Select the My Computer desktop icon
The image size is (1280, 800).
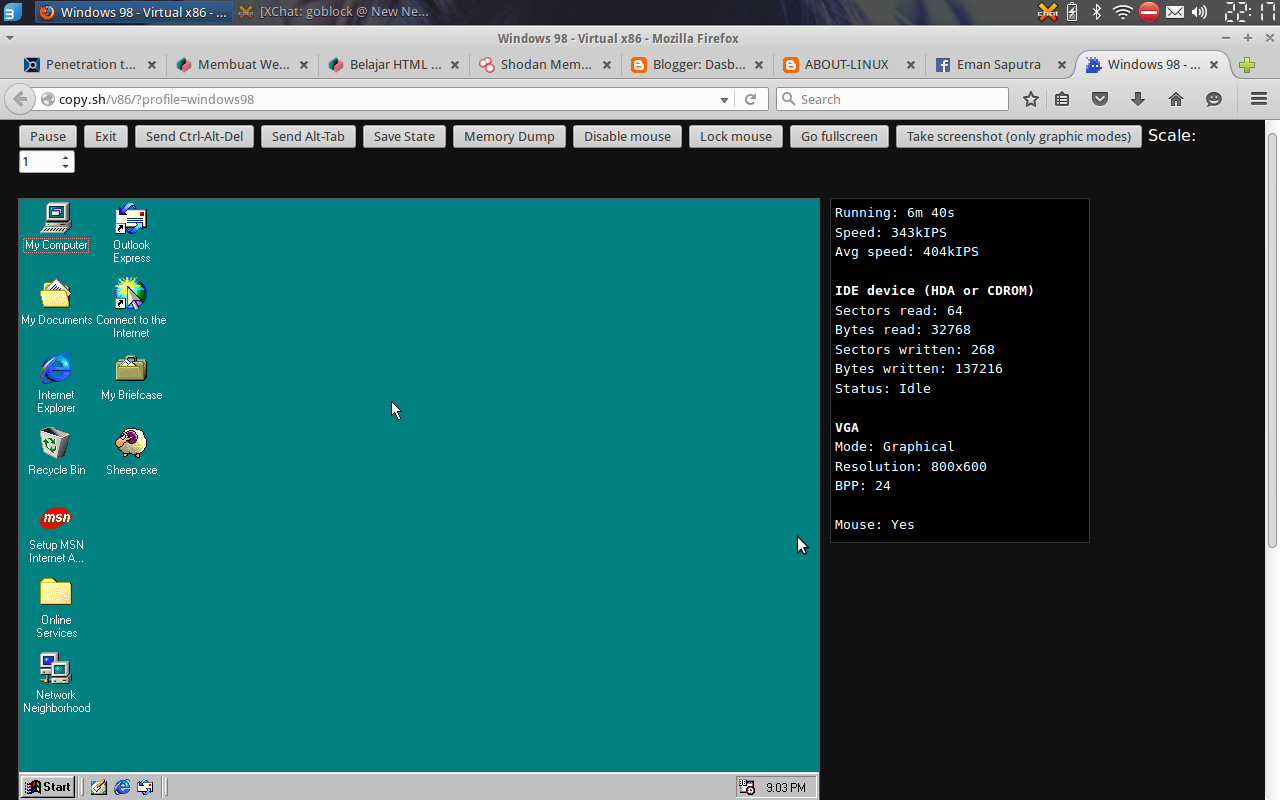(x=56, y=226)
